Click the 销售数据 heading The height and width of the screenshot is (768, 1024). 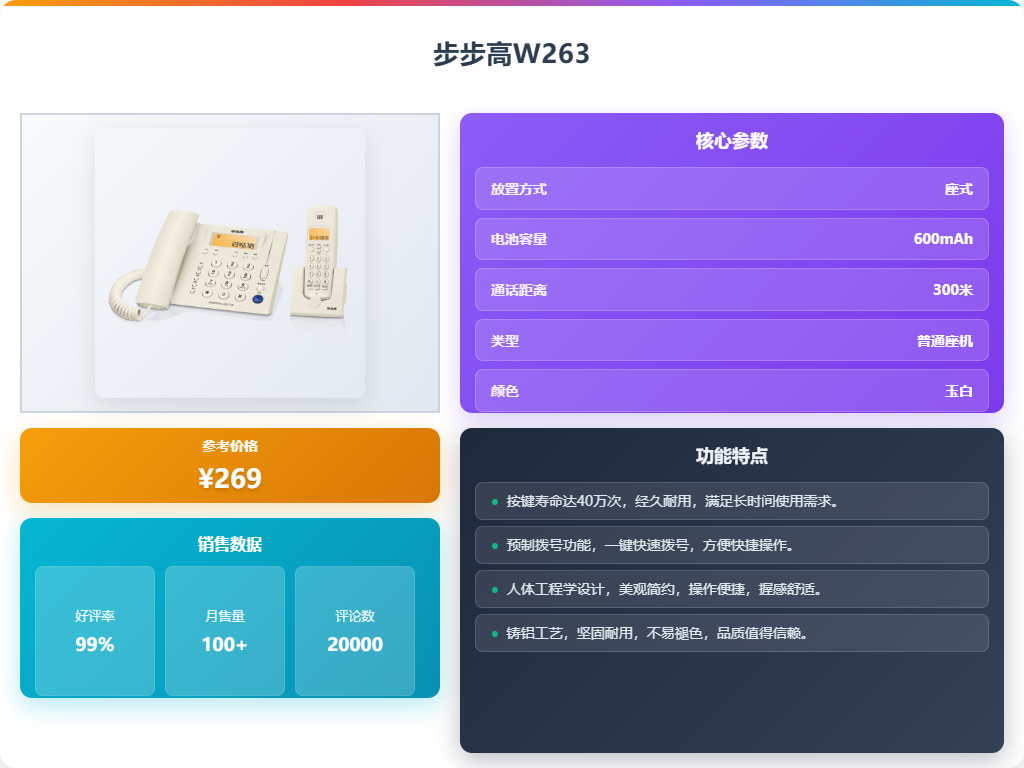coord(230,544)
